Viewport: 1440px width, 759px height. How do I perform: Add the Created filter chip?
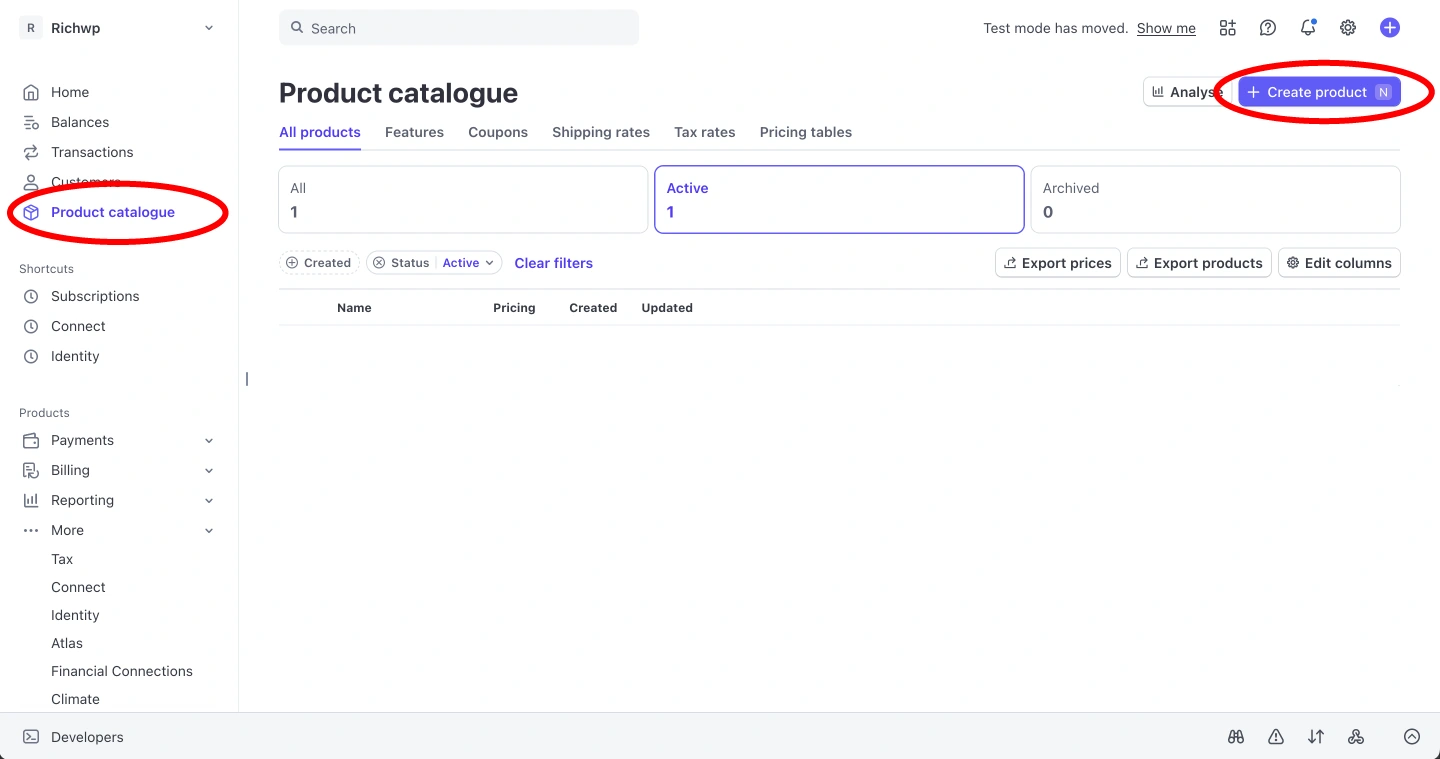click(x=319, y=263)
